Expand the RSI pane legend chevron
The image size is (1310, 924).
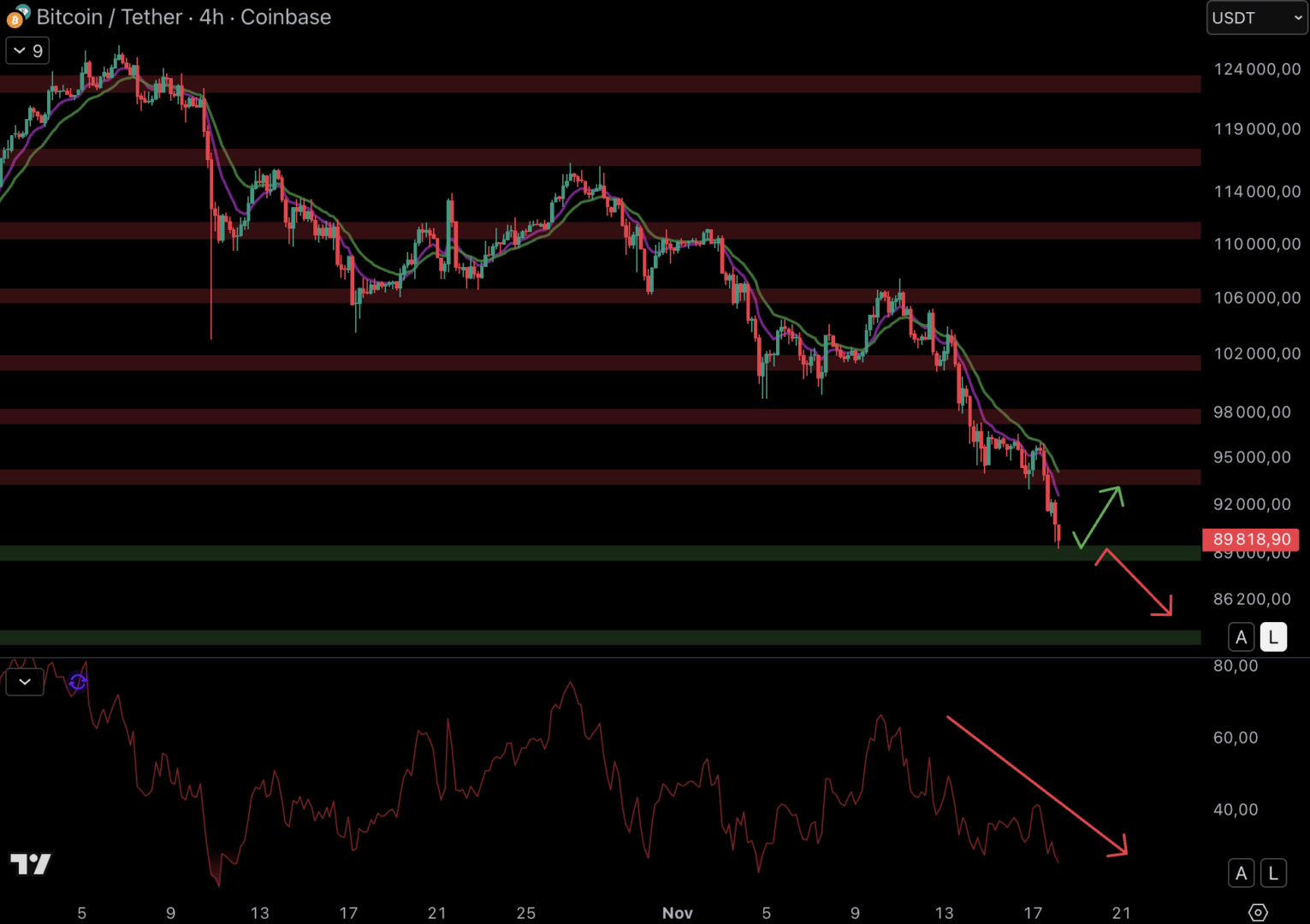pyautogui.click(x=25, y=682)
